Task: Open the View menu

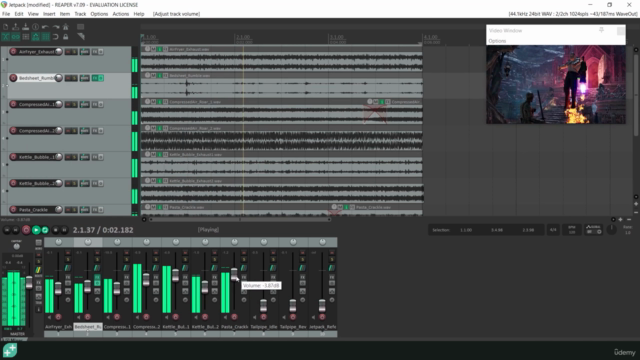Action: 33,14
